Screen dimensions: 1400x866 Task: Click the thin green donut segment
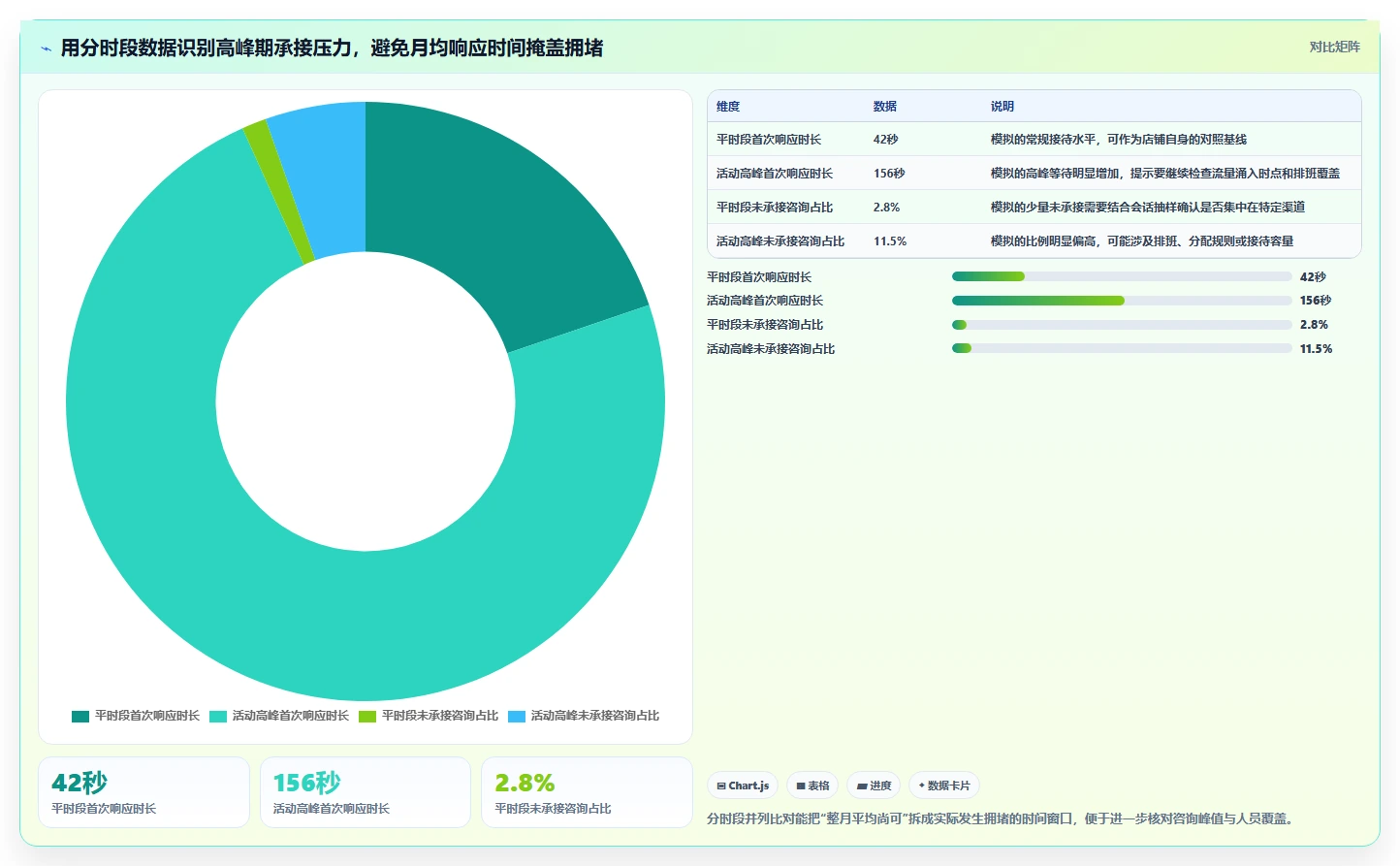(282, 194)
